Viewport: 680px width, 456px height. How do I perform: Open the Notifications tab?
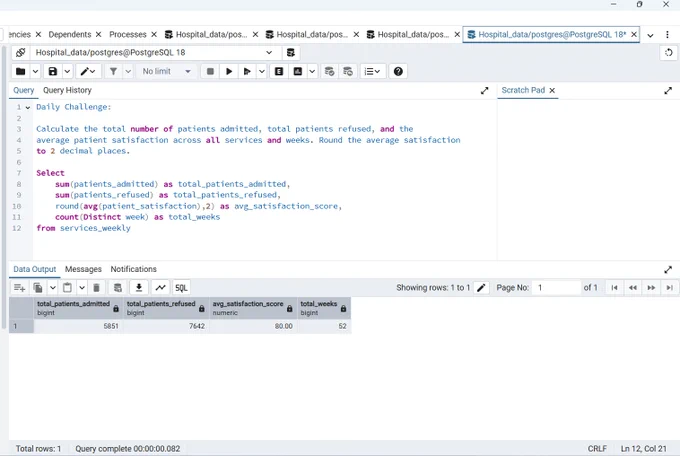point(134,269)
